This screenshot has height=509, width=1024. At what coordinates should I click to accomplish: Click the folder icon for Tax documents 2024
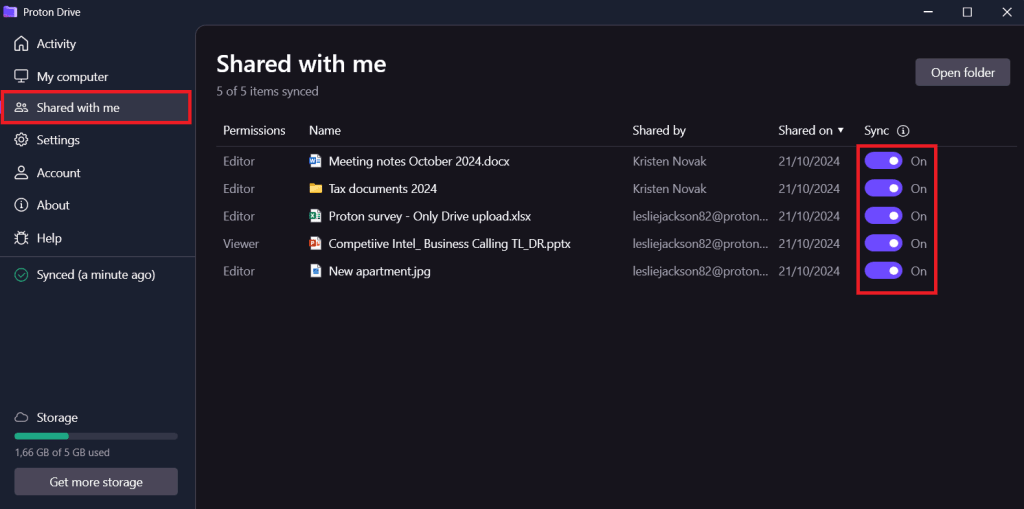[315, 189]
